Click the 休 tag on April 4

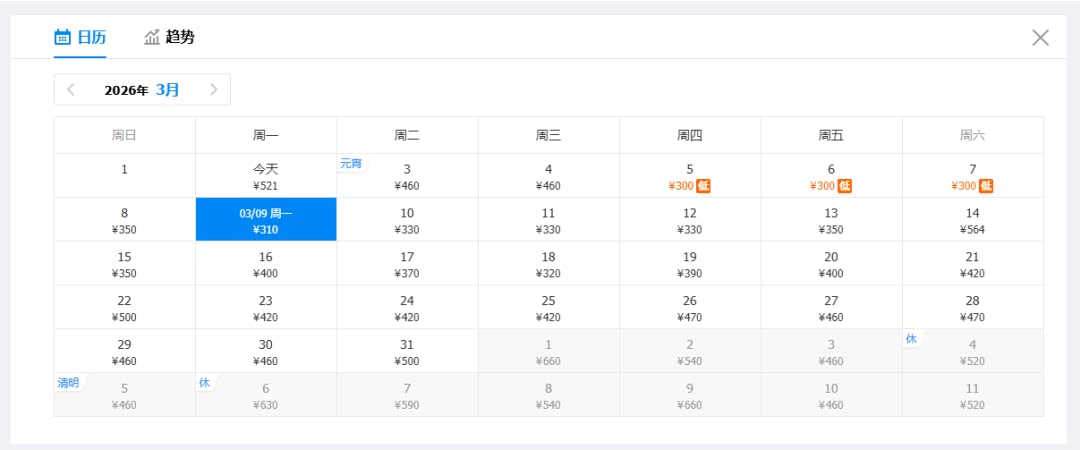911,339
